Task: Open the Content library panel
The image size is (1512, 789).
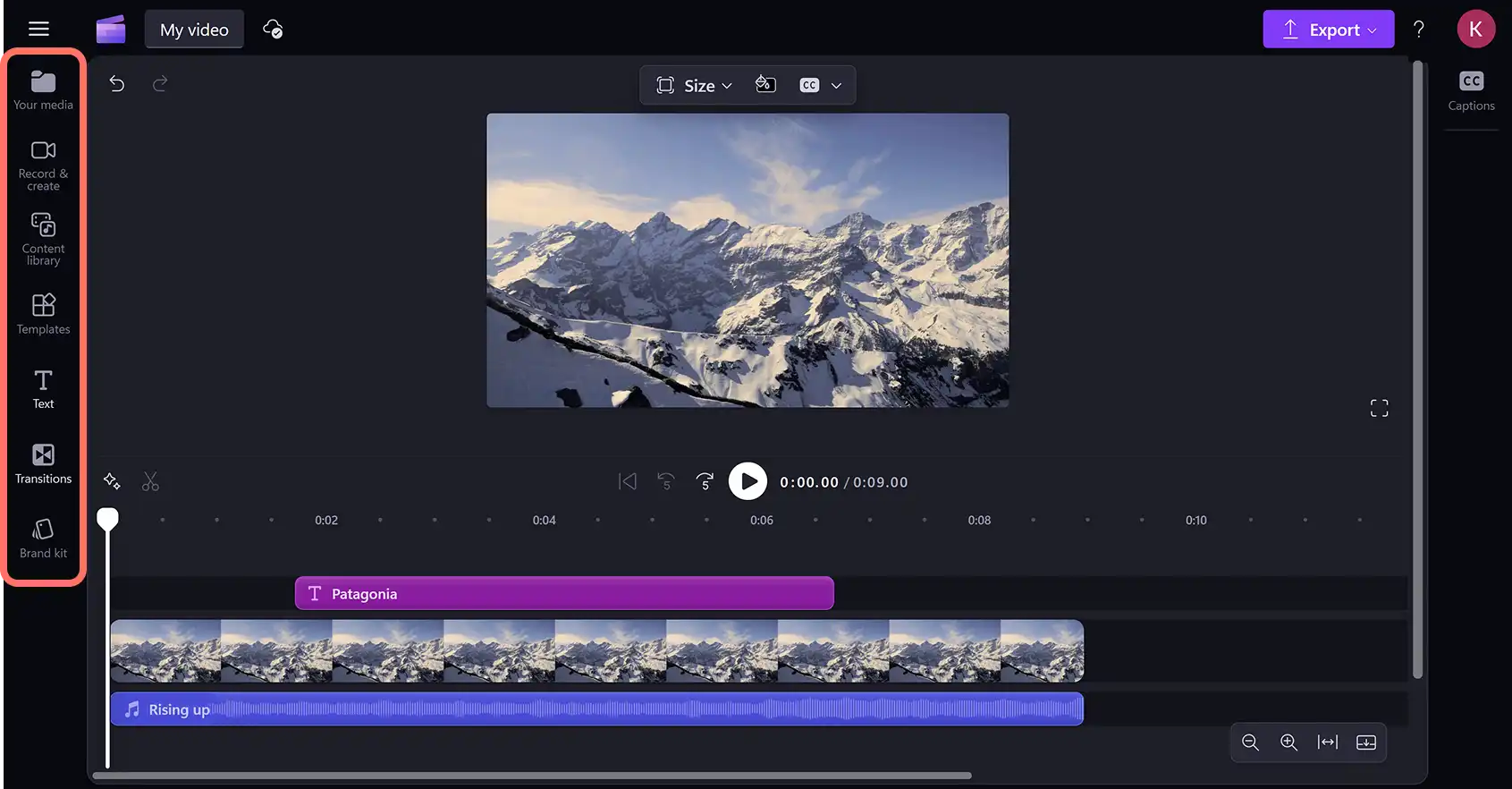Action: 43,239
